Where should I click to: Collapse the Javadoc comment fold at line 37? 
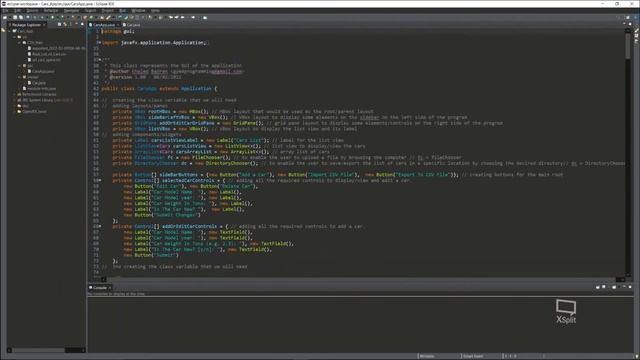point(100,60)
